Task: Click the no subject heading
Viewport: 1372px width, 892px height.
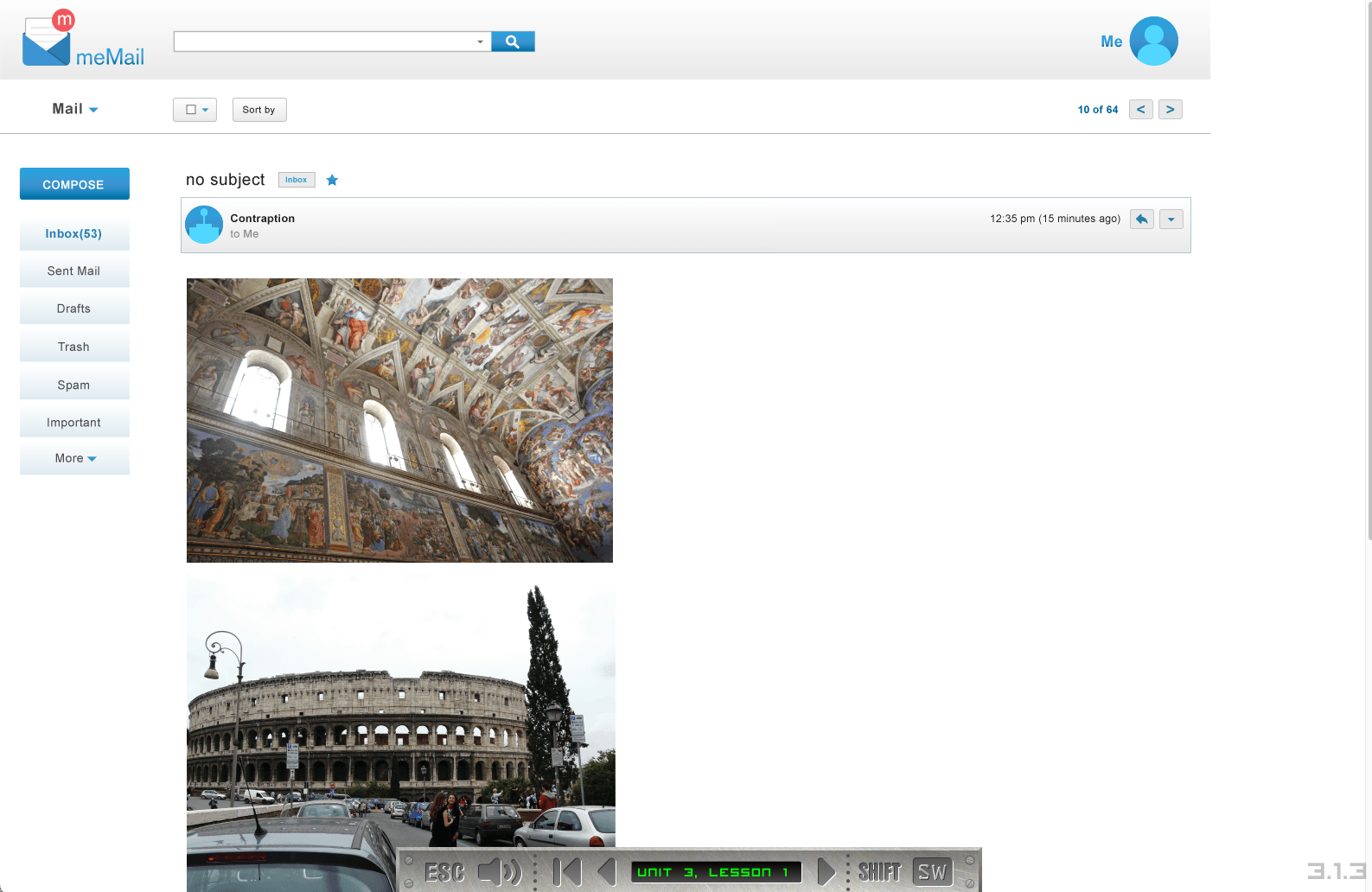Action: (x=226, y=180)
